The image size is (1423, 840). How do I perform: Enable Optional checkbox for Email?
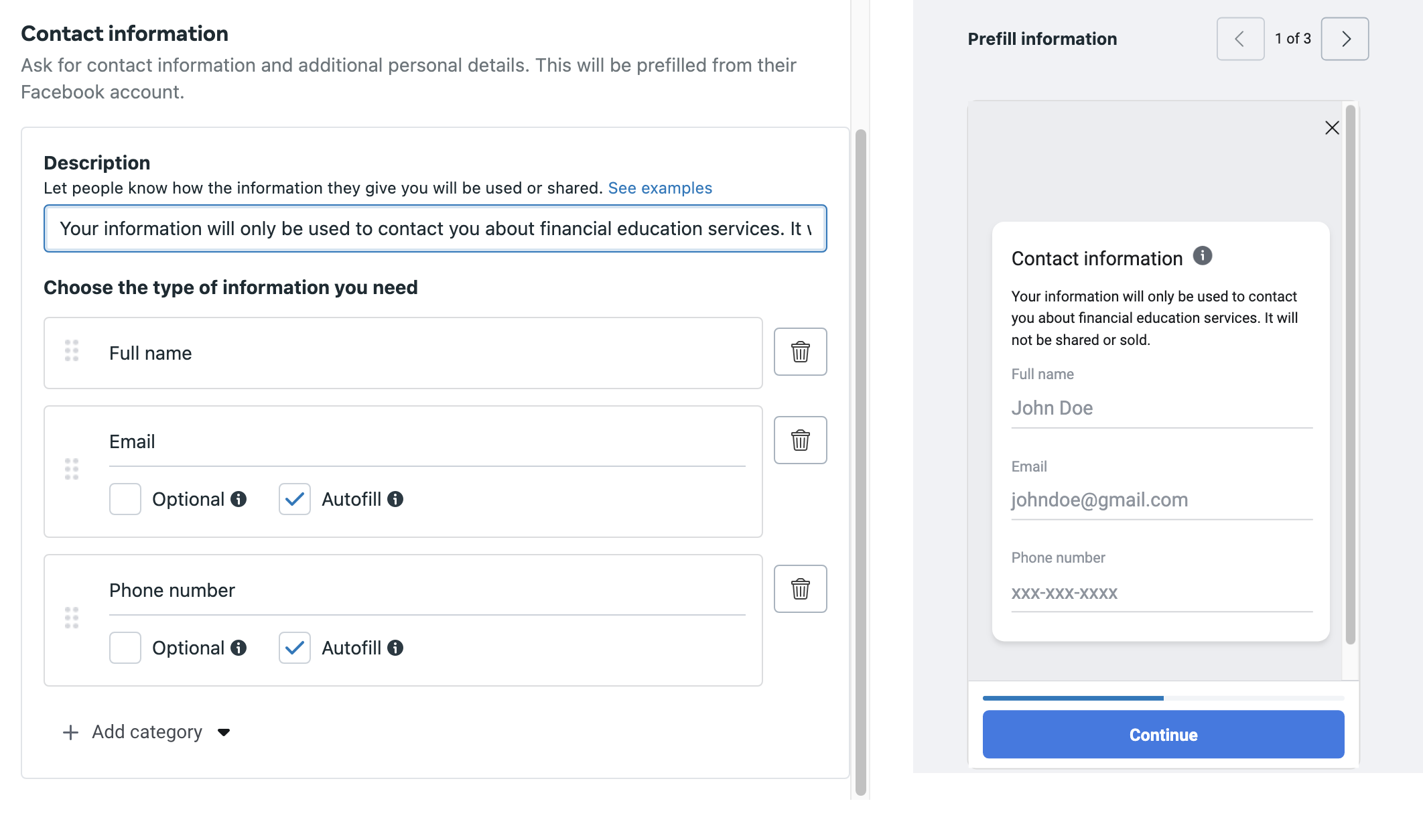(125, 499)
